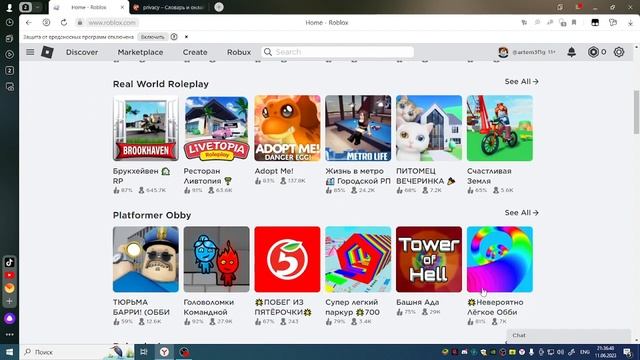Open browser history clock icon
640x360 pixels.
(x=9, y=22)
